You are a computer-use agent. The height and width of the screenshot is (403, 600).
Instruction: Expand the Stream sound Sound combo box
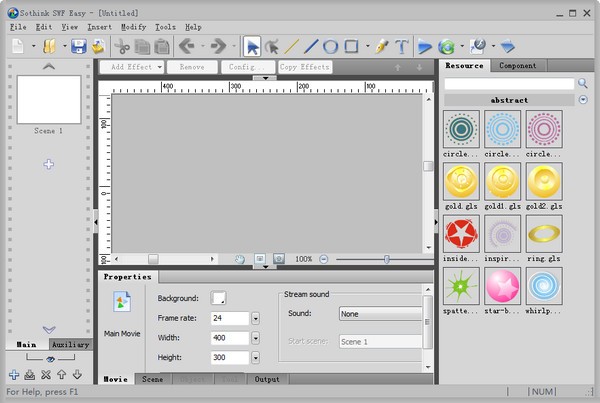380,313
